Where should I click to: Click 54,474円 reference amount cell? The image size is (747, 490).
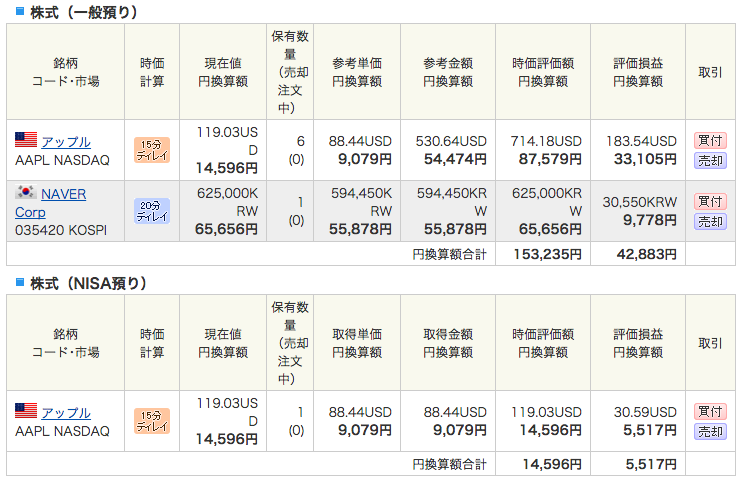tap(455, 159)
